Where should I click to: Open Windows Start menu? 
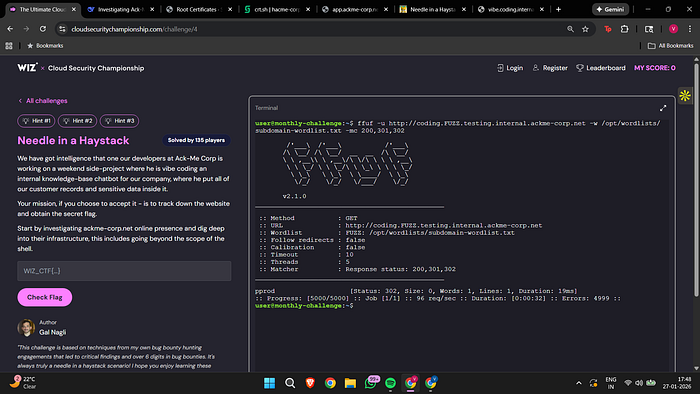(270, 383)
